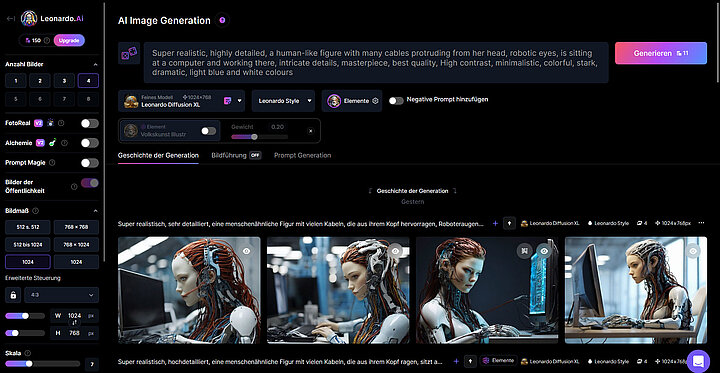
Task: Enable the Alchemie toggle
Action: pos(90,143)
